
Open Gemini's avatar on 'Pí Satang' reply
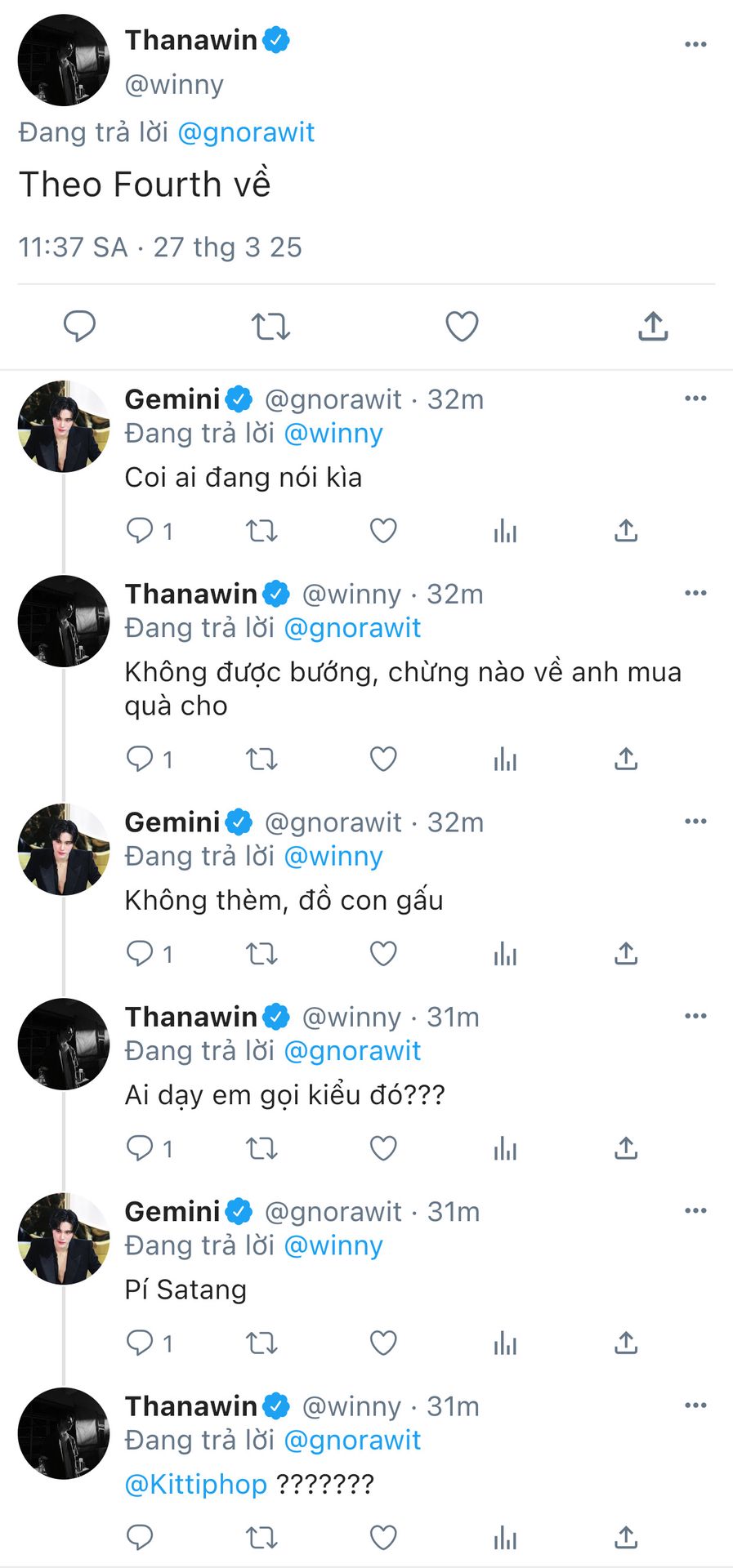click(64, 1239)
